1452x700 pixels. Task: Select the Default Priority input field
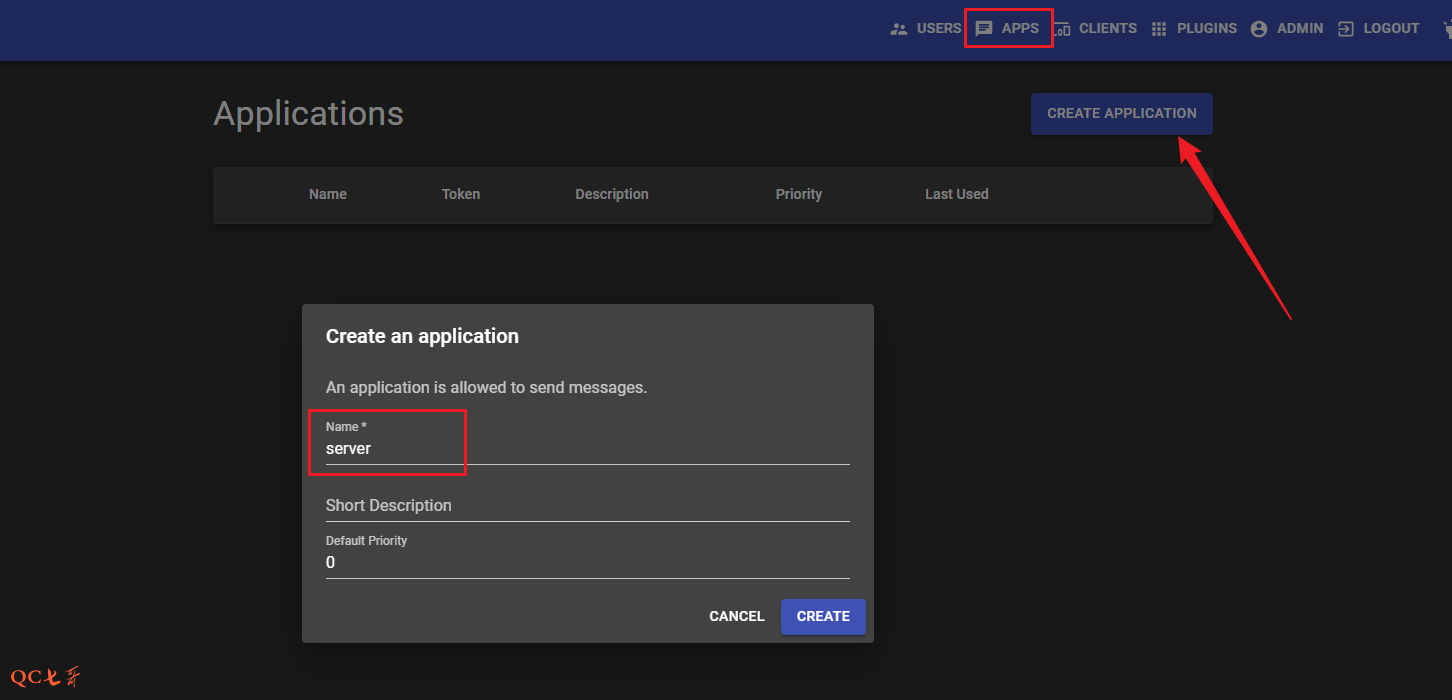pos(587,563)
